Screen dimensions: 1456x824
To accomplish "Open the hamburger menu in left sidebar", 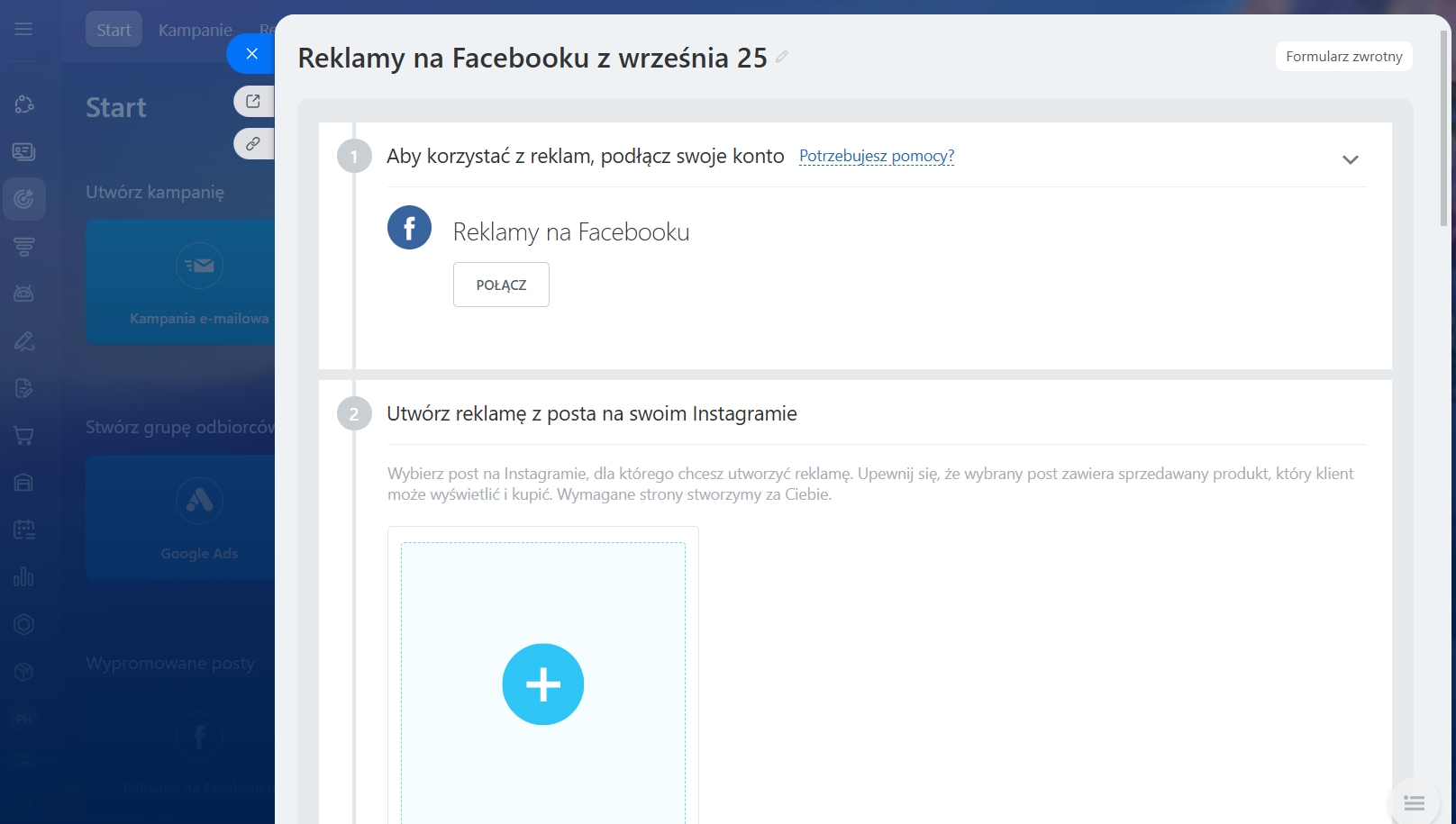I will tap(23, 30).
